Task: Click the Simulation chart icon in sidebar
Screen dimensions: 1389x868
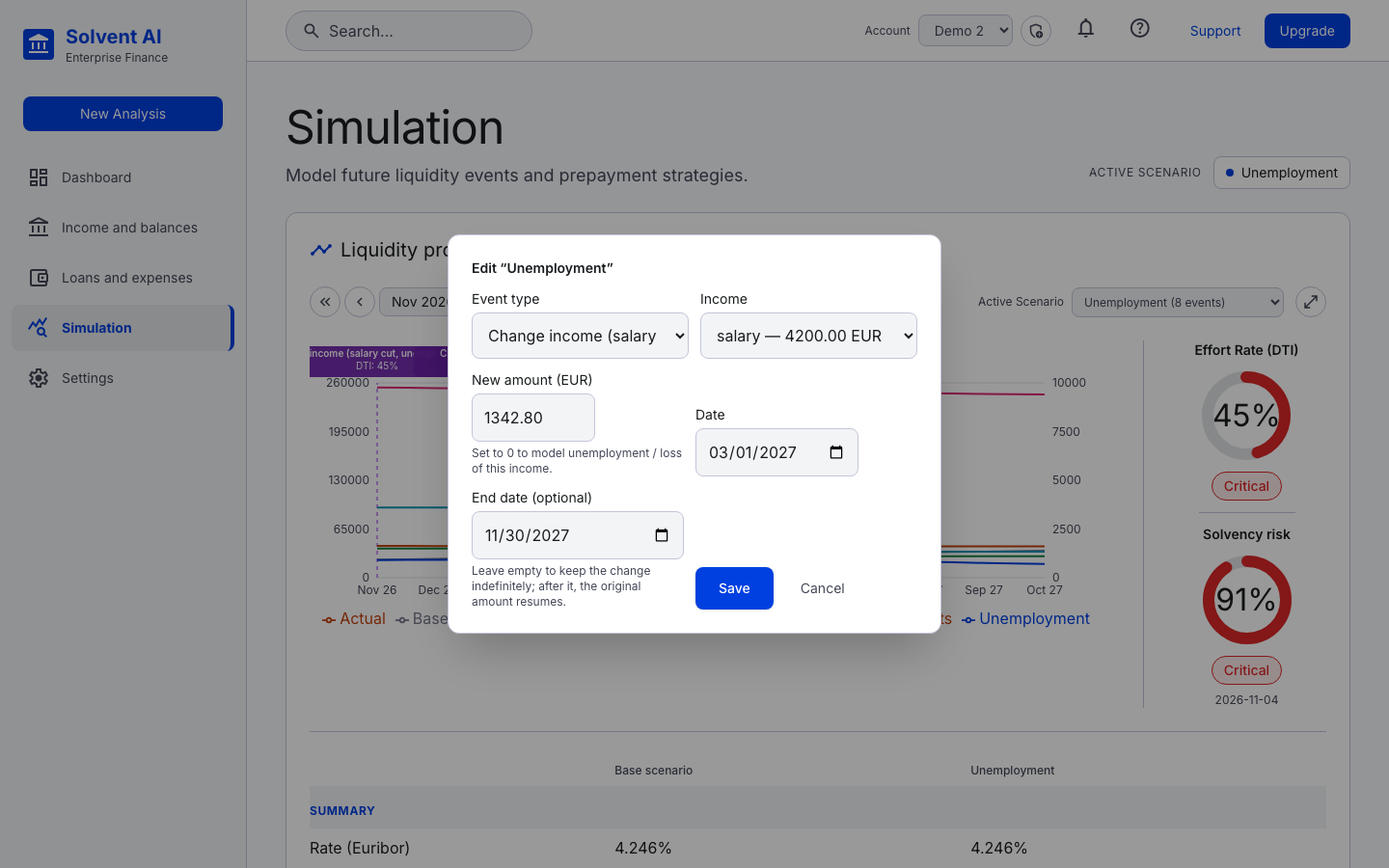Action: click(39, 328)
